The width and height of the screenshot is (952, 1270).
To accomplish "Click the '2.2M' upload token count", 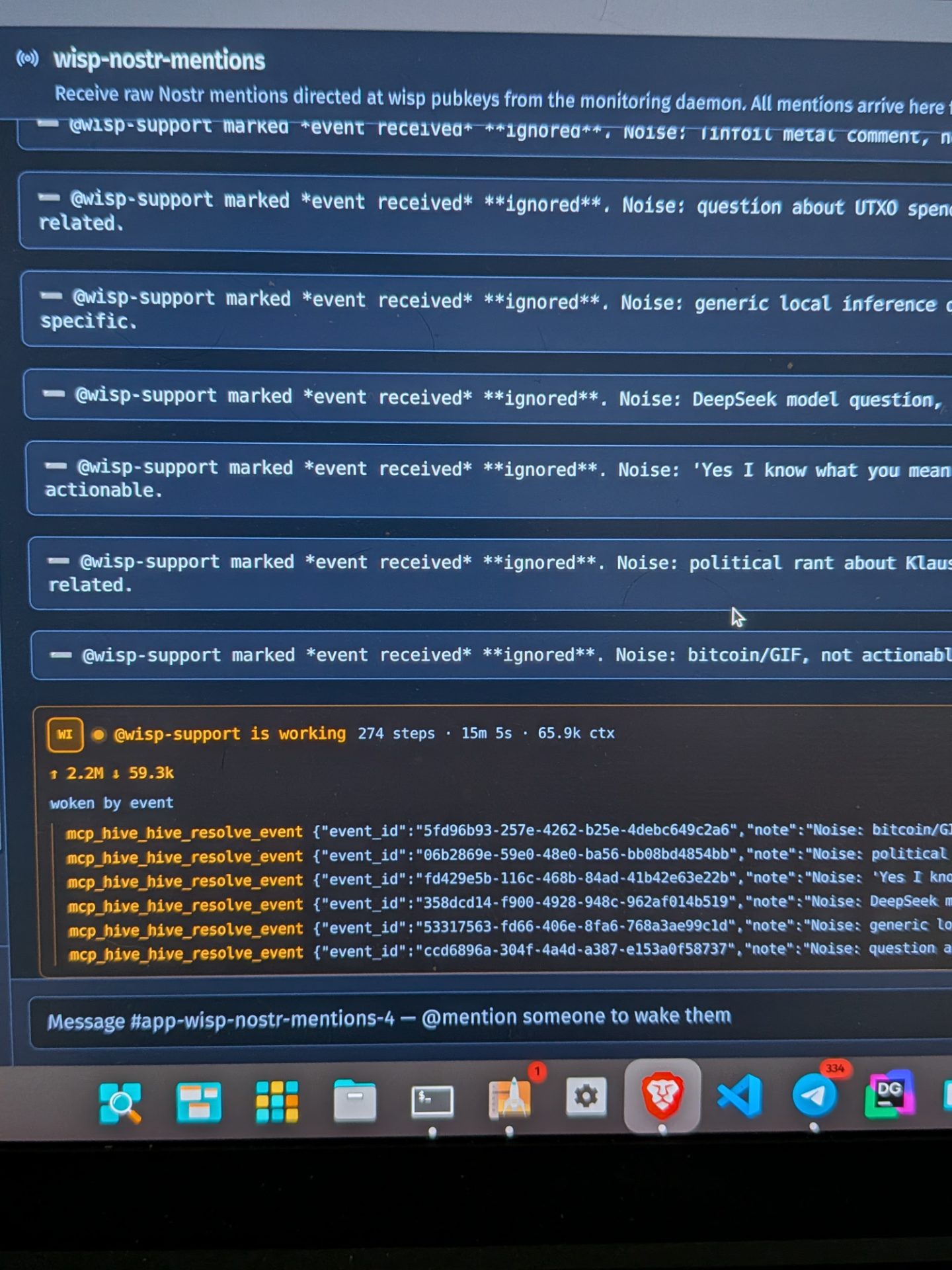I will coord(85,773).
